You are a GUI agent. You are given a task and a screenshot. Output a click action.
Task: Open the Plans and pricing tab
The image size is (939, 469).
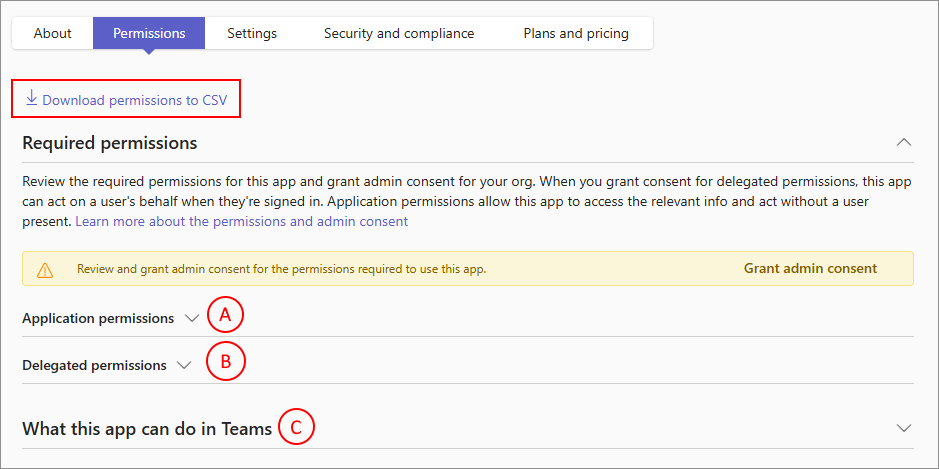click(x=576, y=33)
